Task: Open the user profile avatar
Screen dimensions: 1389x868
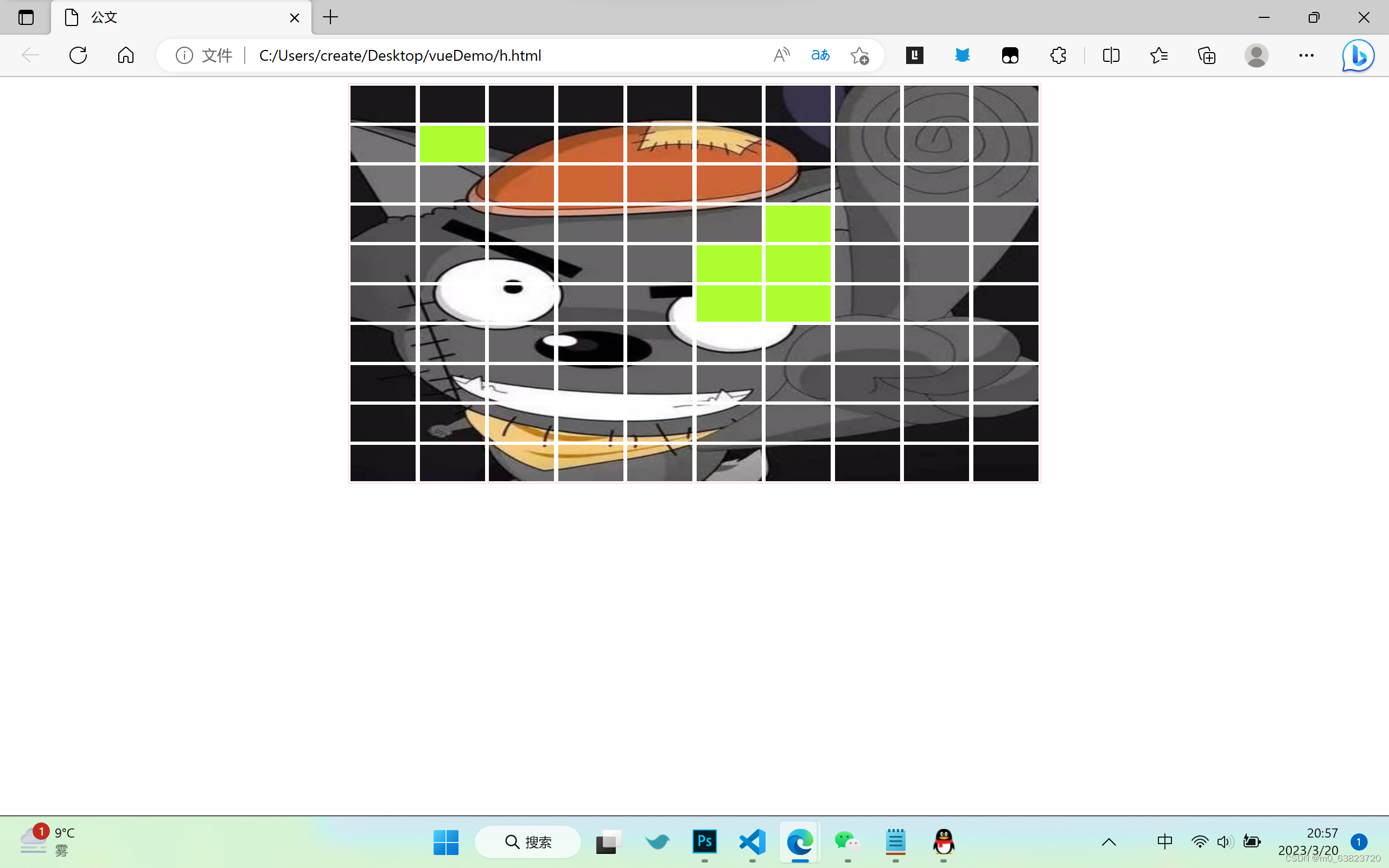Action: click(1257, 55)
